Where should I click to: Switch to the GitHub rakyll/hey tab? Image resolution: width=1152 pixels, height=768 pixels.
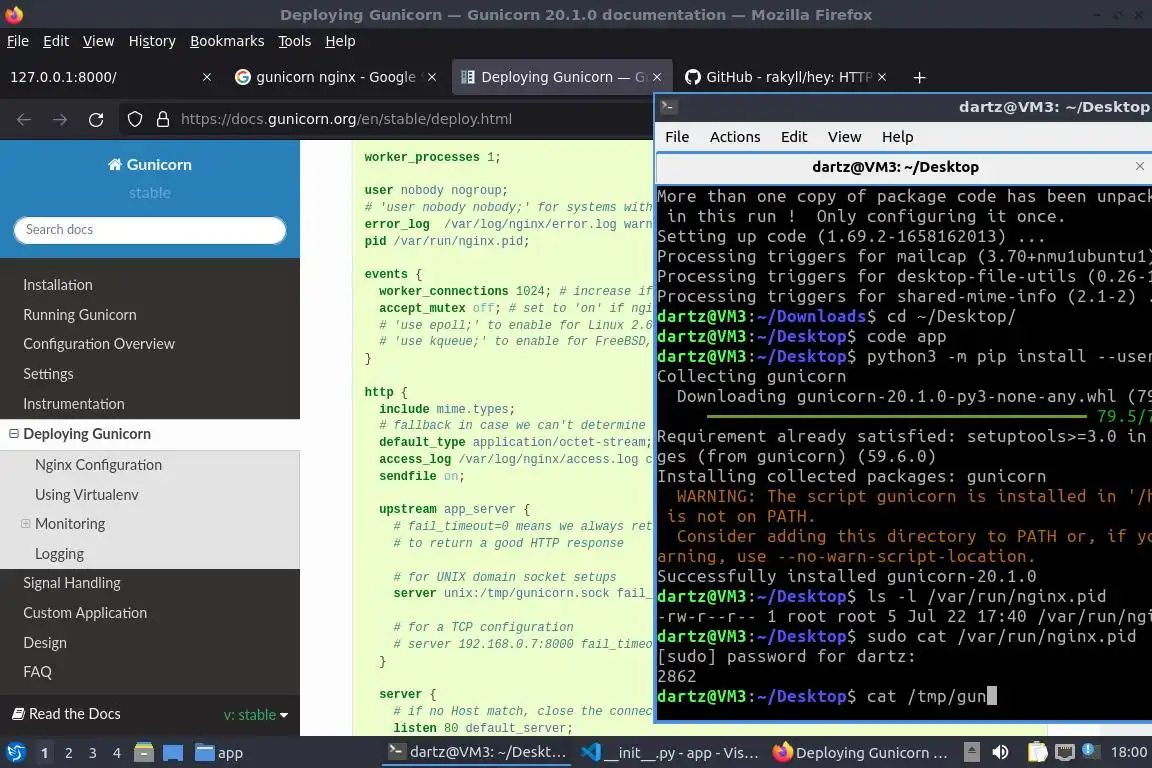point(785,77)
